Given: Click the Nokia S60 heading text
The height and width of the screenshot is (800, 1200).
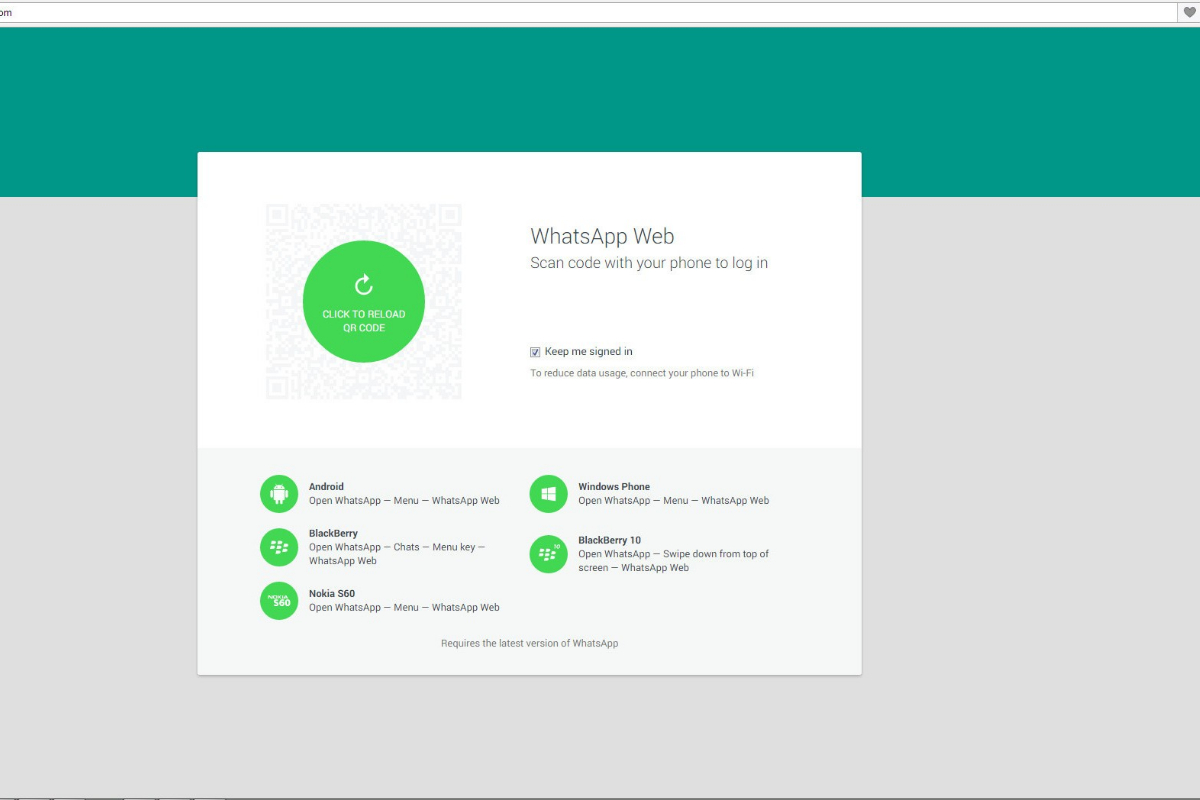Looking at the screenshot, I should pos(331,594).
